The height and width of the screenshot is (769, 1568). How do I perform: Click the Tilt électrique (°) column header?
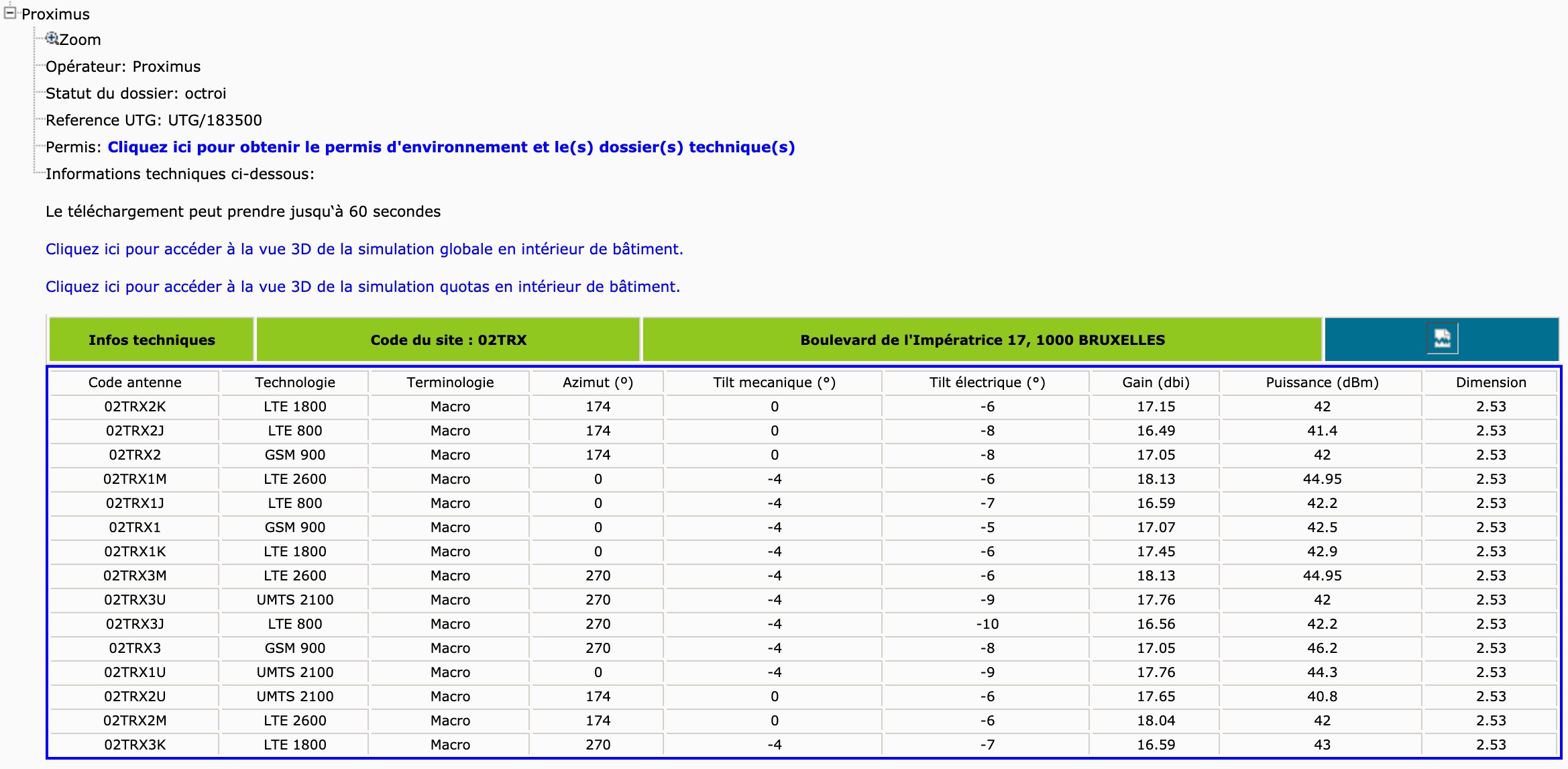(x=987, y=382)
